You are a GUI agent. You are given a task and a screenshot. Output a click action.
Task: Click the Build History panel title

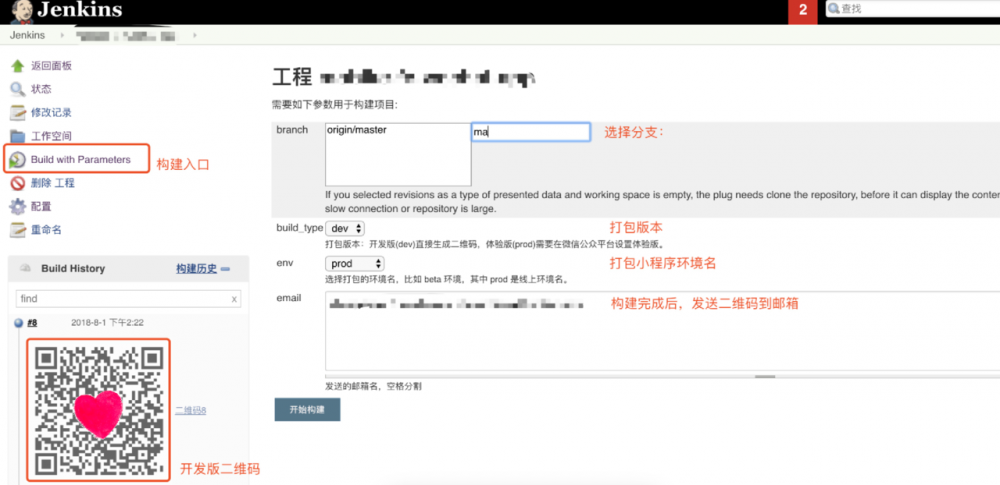tap(73, 269)
